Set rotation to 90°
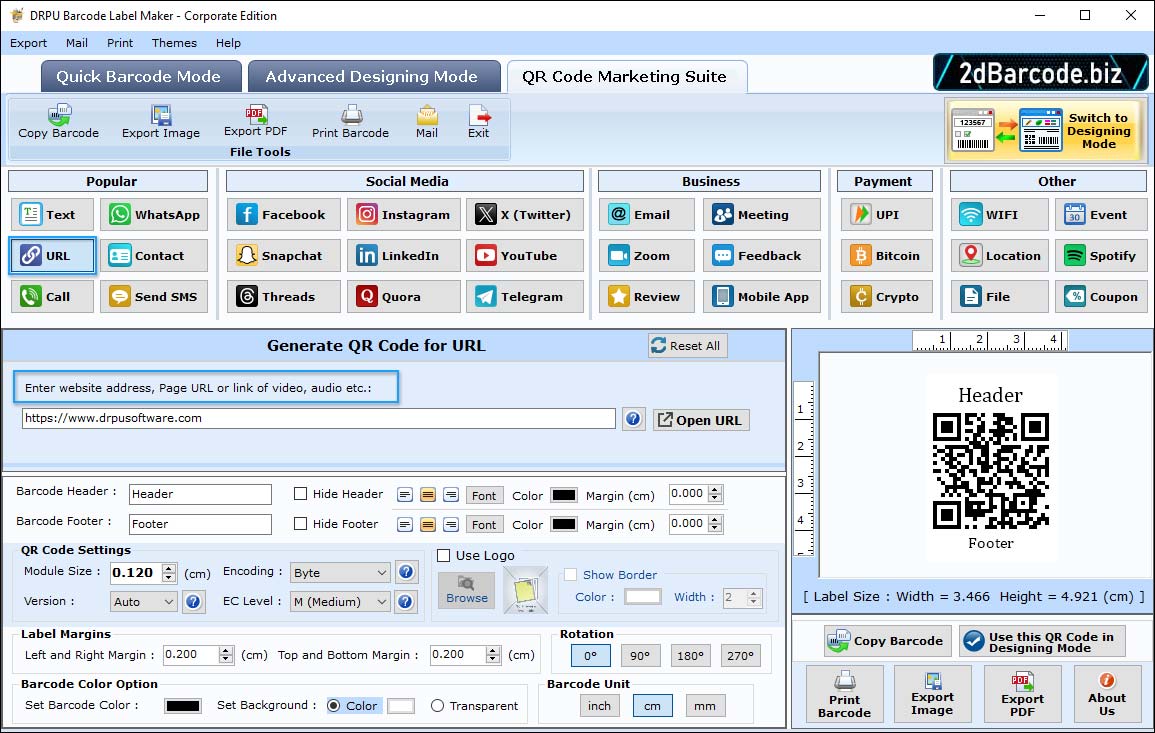The height and width of the screenshot is (733, 1155). (x=639, y=656)
